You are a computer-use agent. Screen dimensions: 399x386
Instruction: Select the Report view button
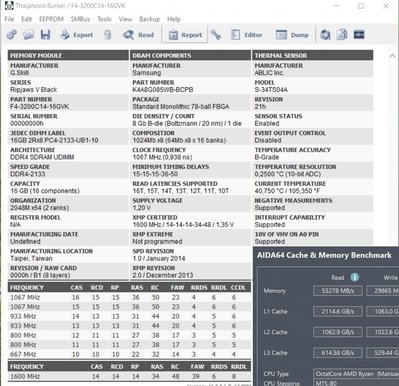click(185, 35)
